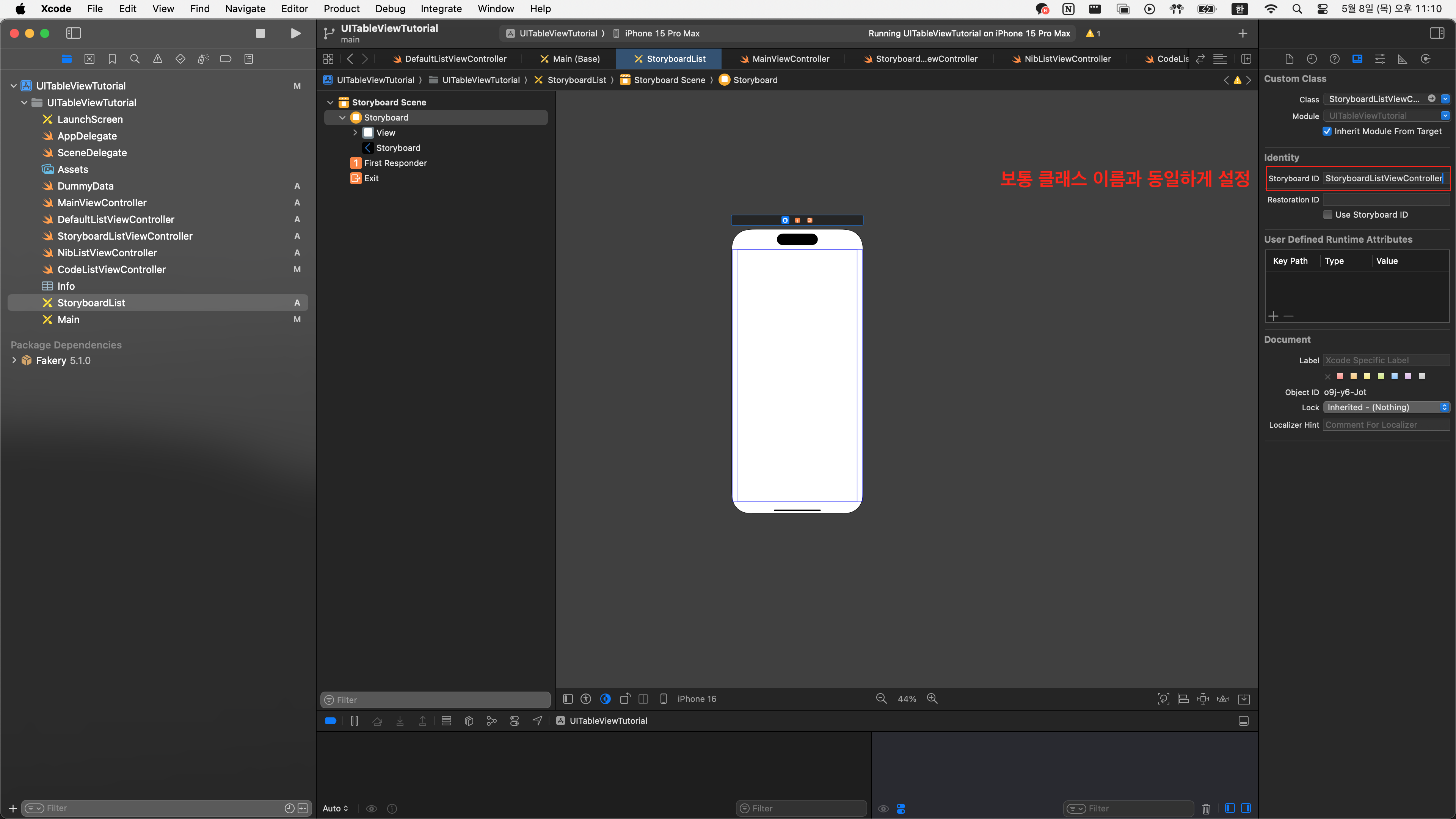Open the Module dropdown arrow
Screen dimensions: 1456x819
pos(1445,116)
